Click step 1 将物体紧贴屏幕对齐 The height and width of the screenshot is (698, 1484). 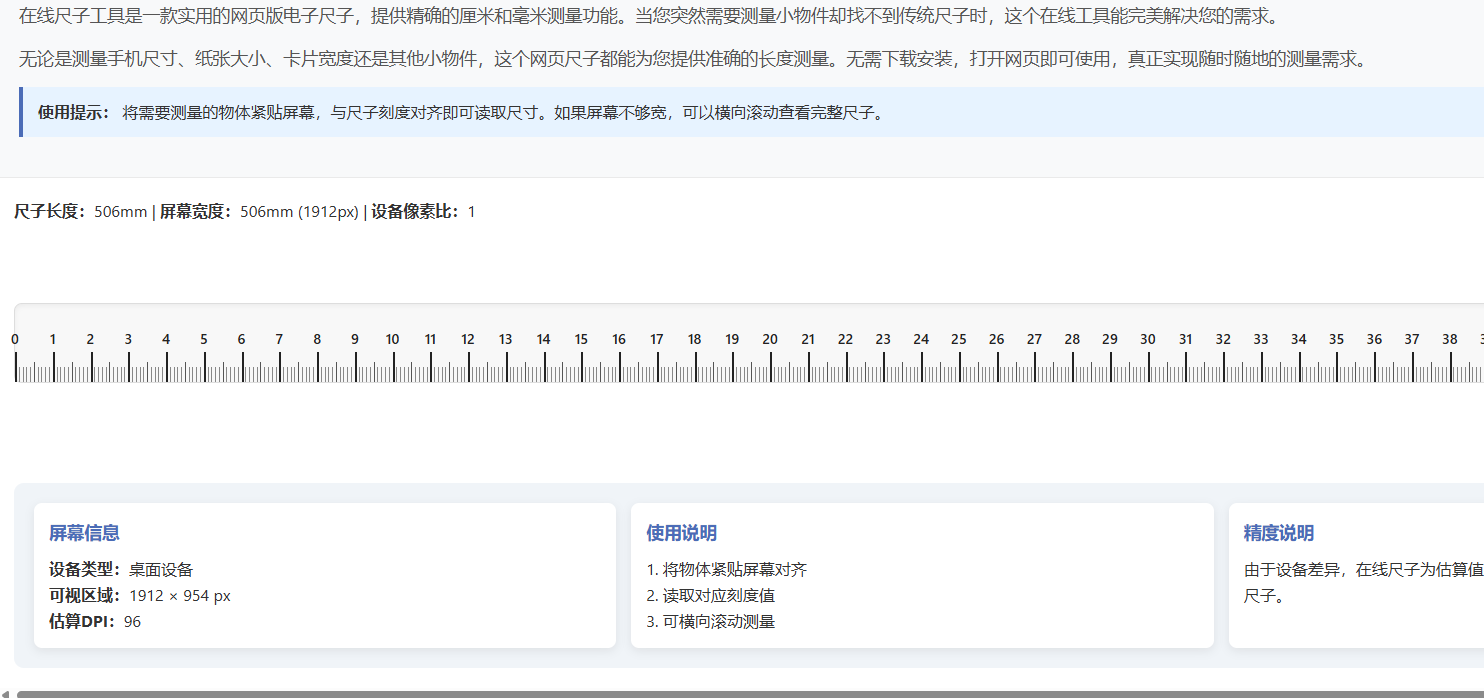[724, 569]
